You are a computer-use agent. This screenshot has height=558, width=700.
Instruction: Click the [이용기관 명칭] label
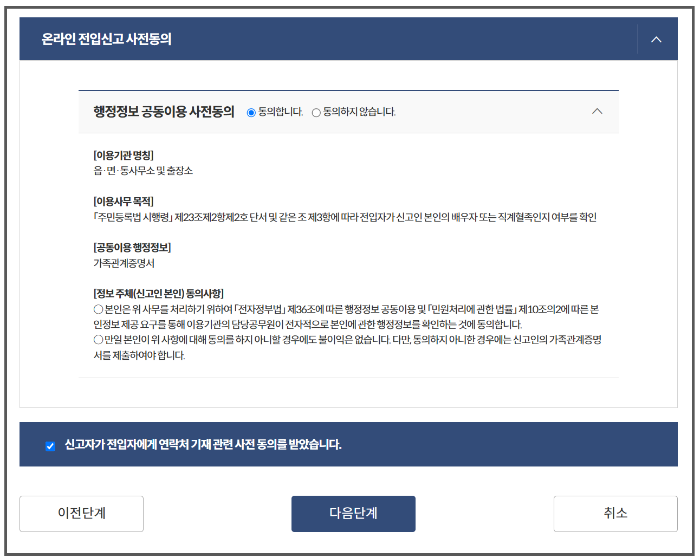[x=123, y=155]
